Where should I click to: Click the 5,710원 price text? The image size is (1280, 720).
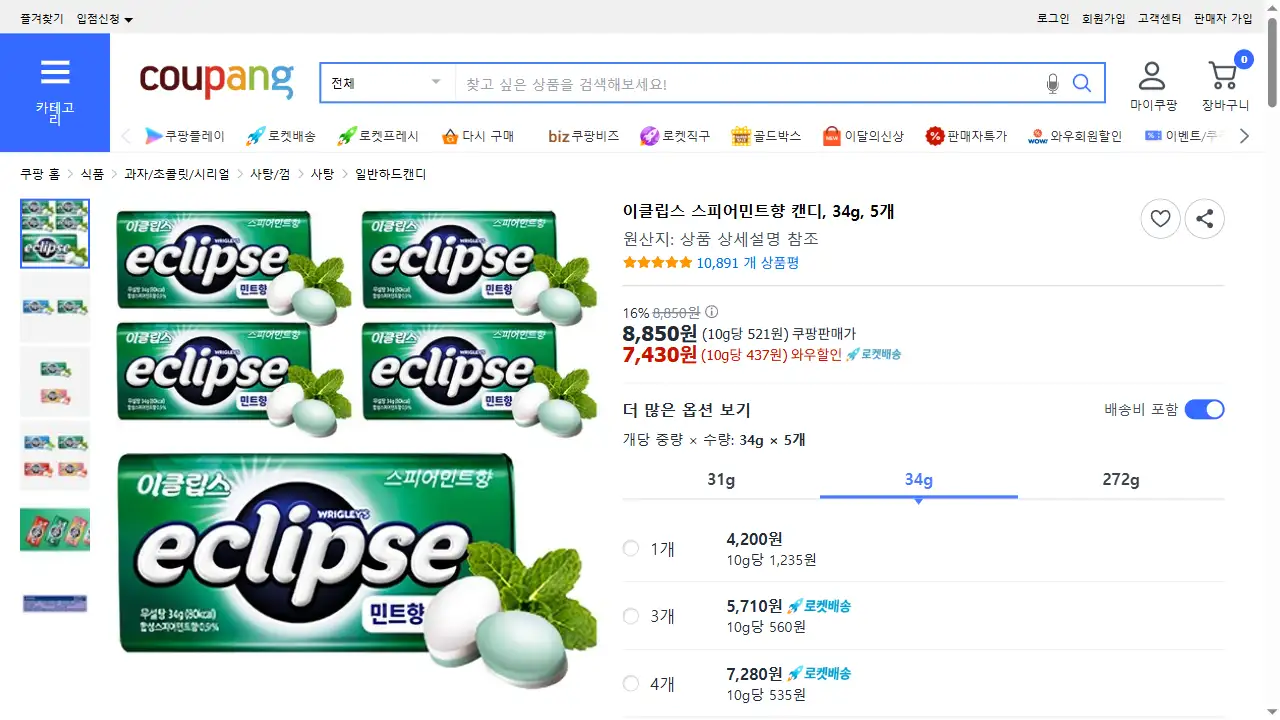click(754, 606)
